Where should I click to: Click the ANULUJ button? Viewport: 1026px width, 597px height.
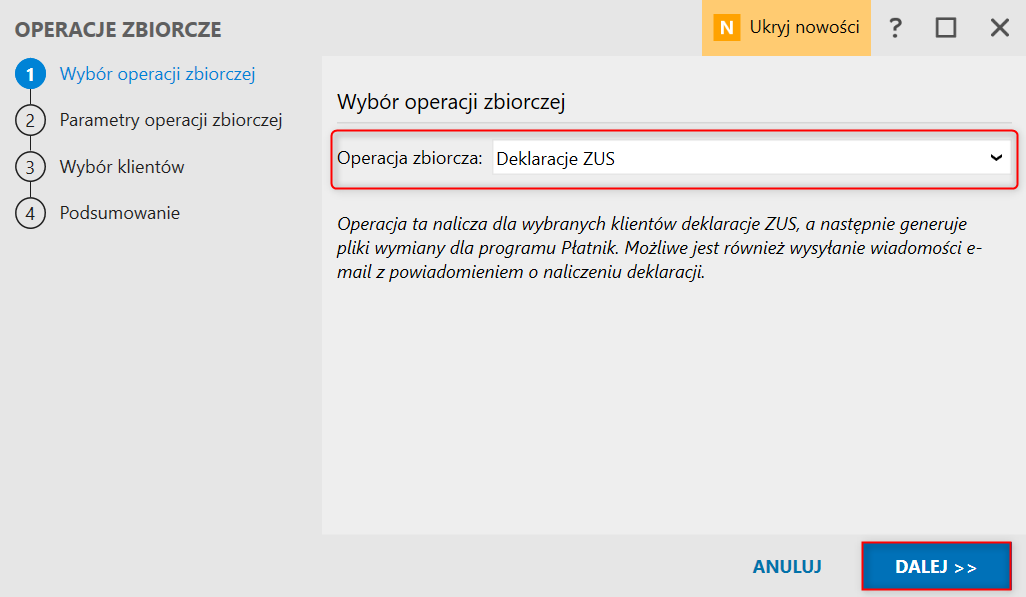[x=787, y=566]
